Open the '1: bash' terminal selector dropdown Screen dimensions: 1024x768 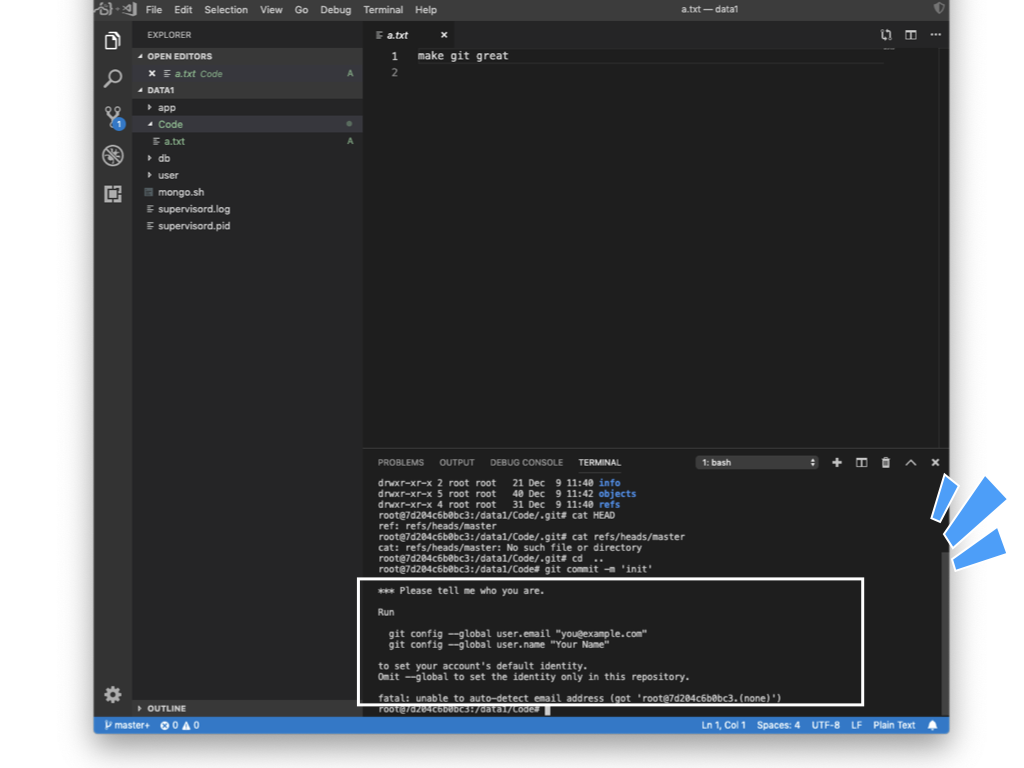coord(757,463)
